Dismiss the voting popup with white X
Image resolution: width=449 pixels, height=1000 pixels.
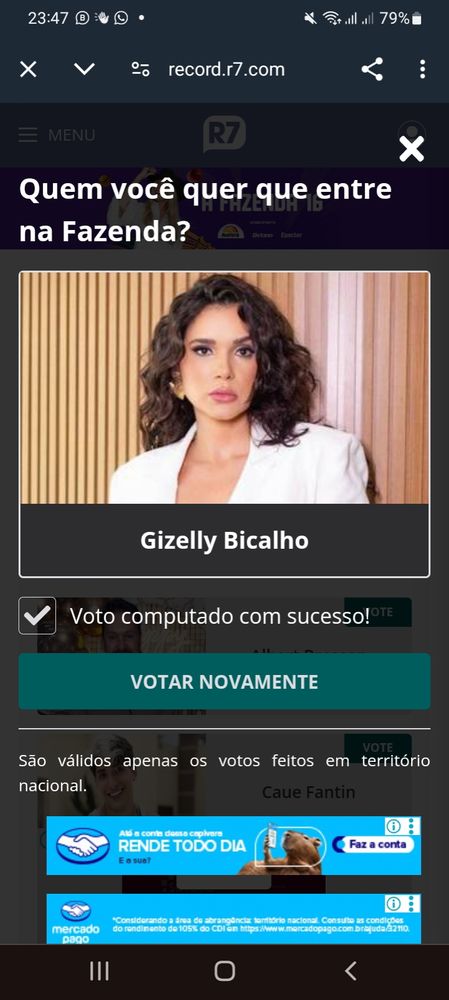[x=411, y=149]
